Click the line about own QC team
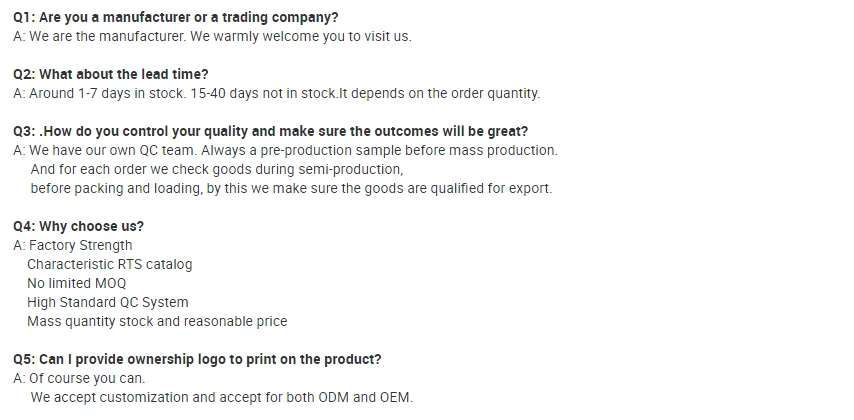Screen dimensions: 854x420 click(x=285, y=150)
